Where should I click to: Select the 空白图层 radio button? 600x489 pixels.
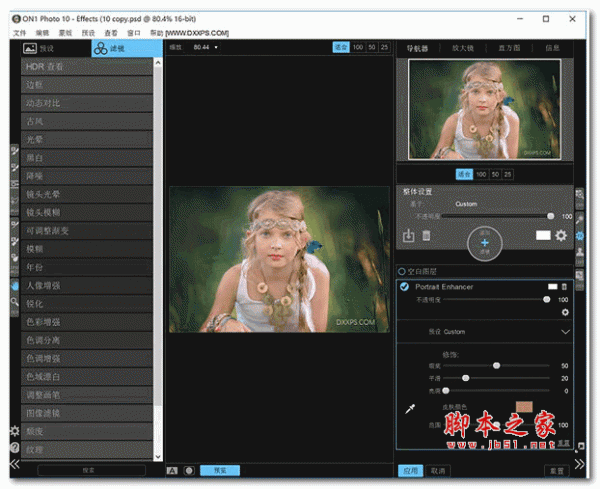401,270
